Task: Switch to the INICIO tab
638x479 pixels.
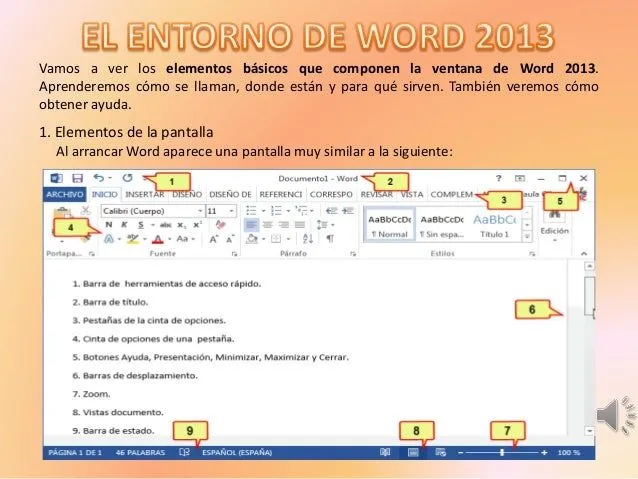Action: 105,195
